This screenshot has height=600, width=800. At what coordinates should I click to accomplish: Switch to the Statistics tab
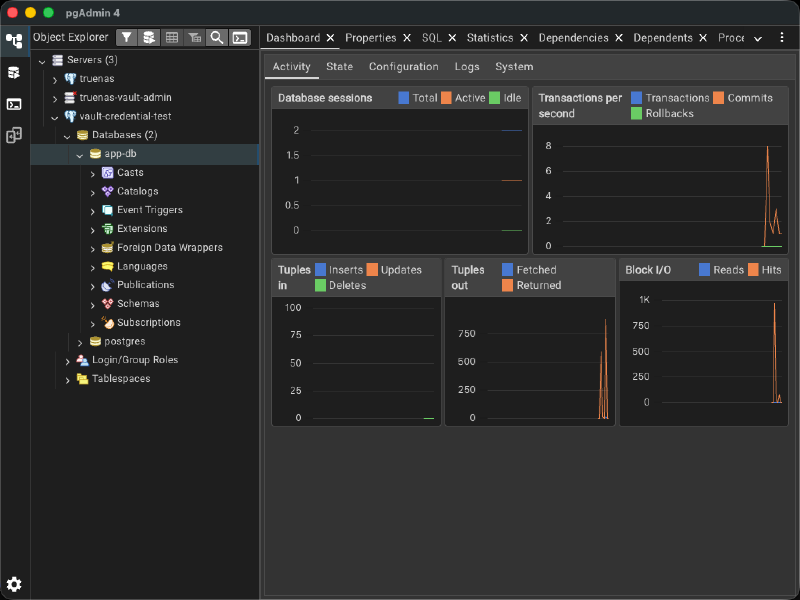pos(490,38)
